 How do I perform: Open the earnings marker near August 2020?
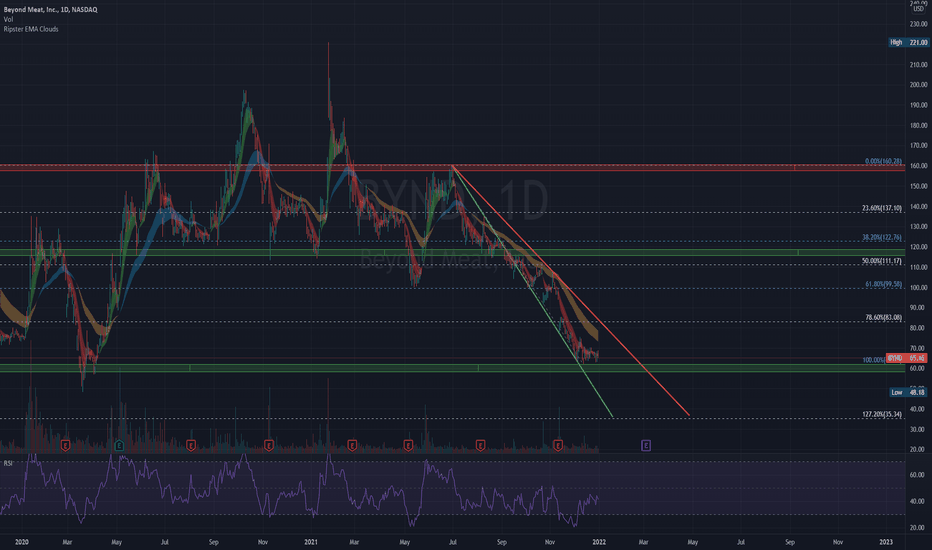[191, 445]
